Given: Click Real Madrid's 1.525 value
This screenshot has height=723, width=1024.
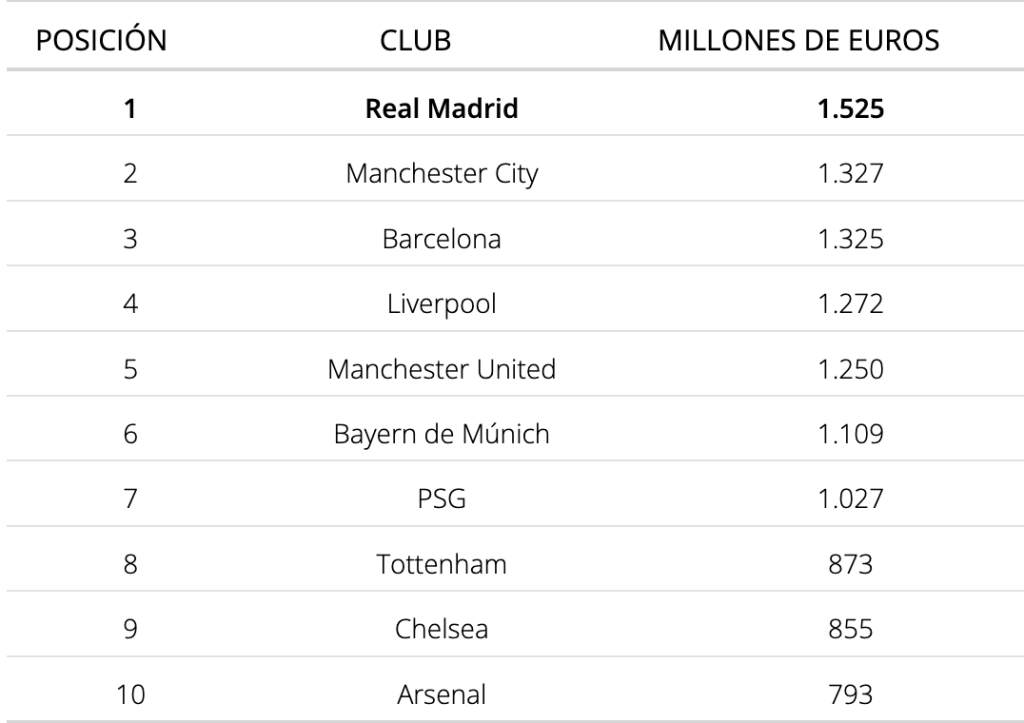Looking at the screenshot, I should point(850,108).
